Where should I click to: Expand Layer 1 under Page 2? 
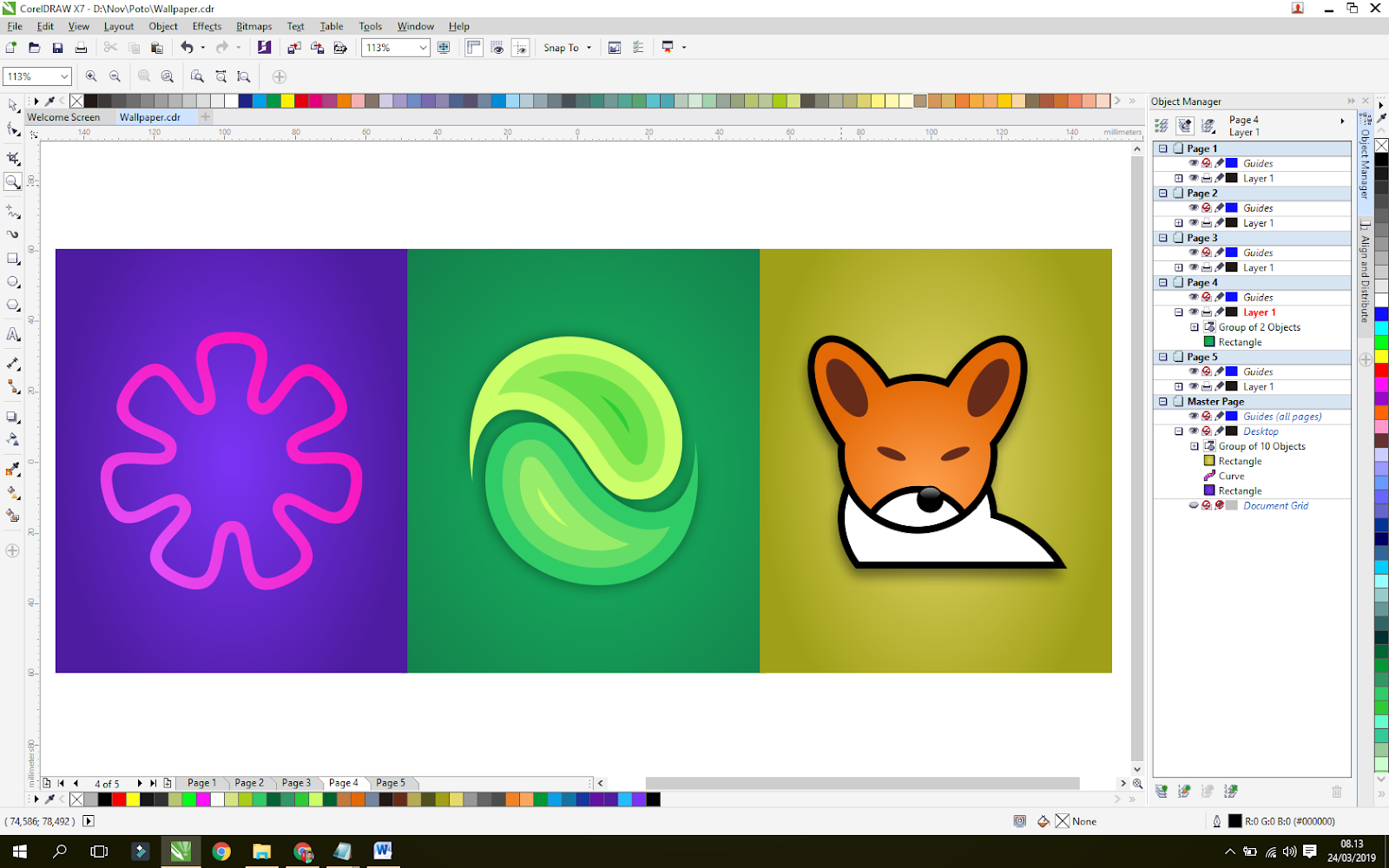click(1179, 223)
